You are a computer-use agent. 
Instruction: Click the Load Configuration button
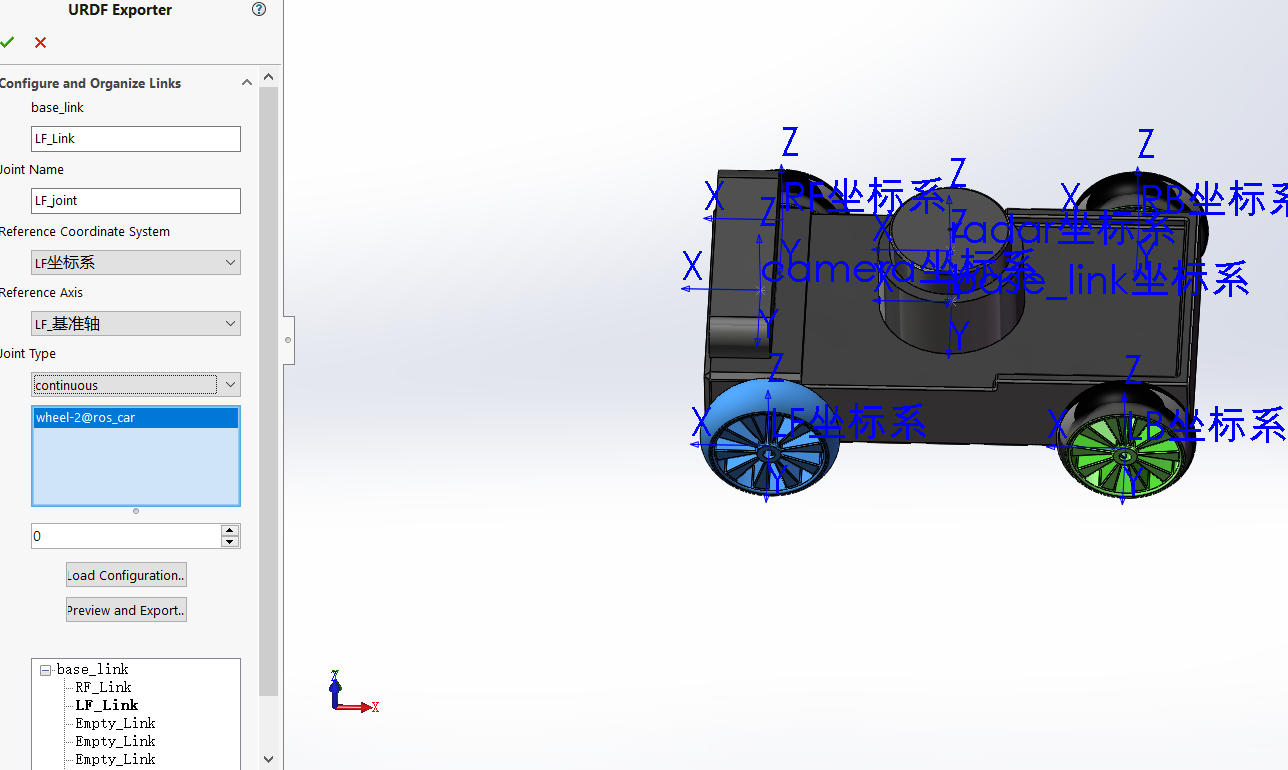click(x=126, y=575)
